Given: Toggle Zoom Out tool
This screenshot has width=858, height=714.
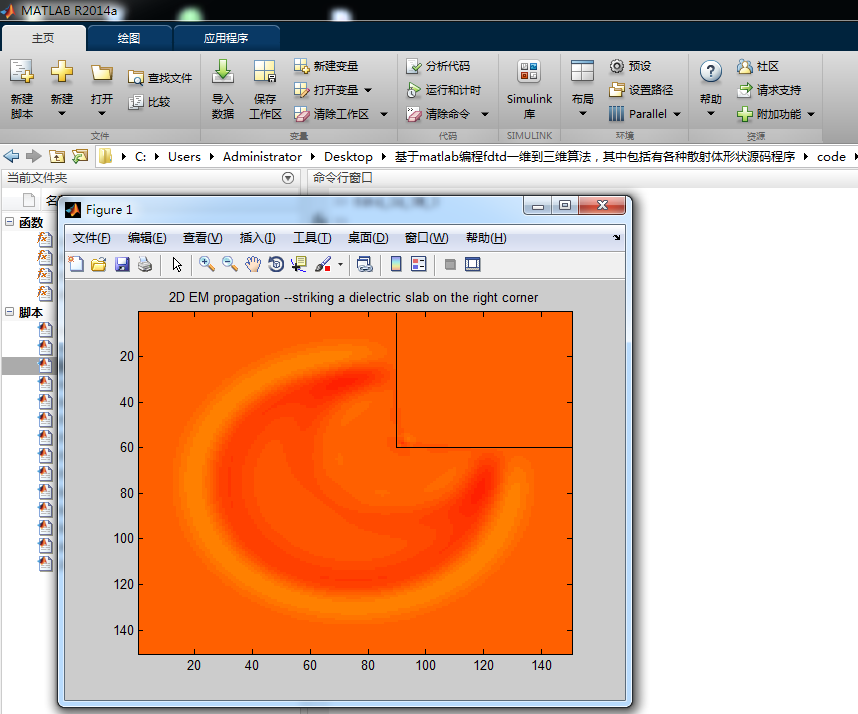Looking at the screenshot, I should (x=230, y=265).
